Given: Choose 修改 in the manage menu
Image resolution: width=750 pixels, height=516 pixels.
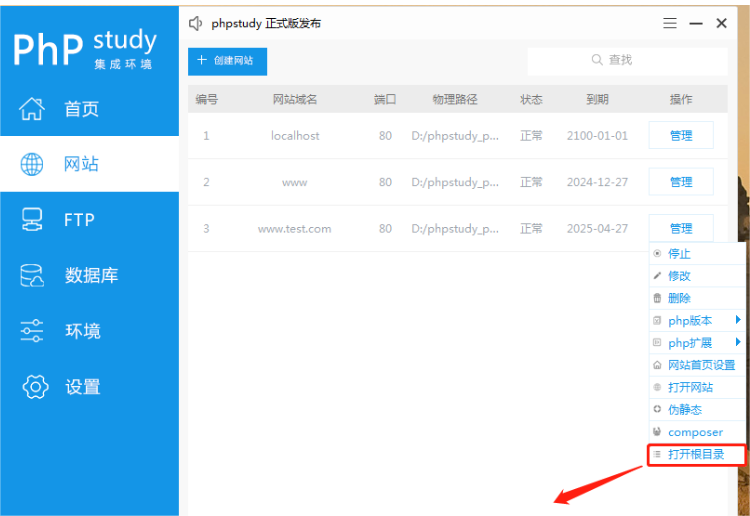Looking at the screenshot, I should coord(697,276).
